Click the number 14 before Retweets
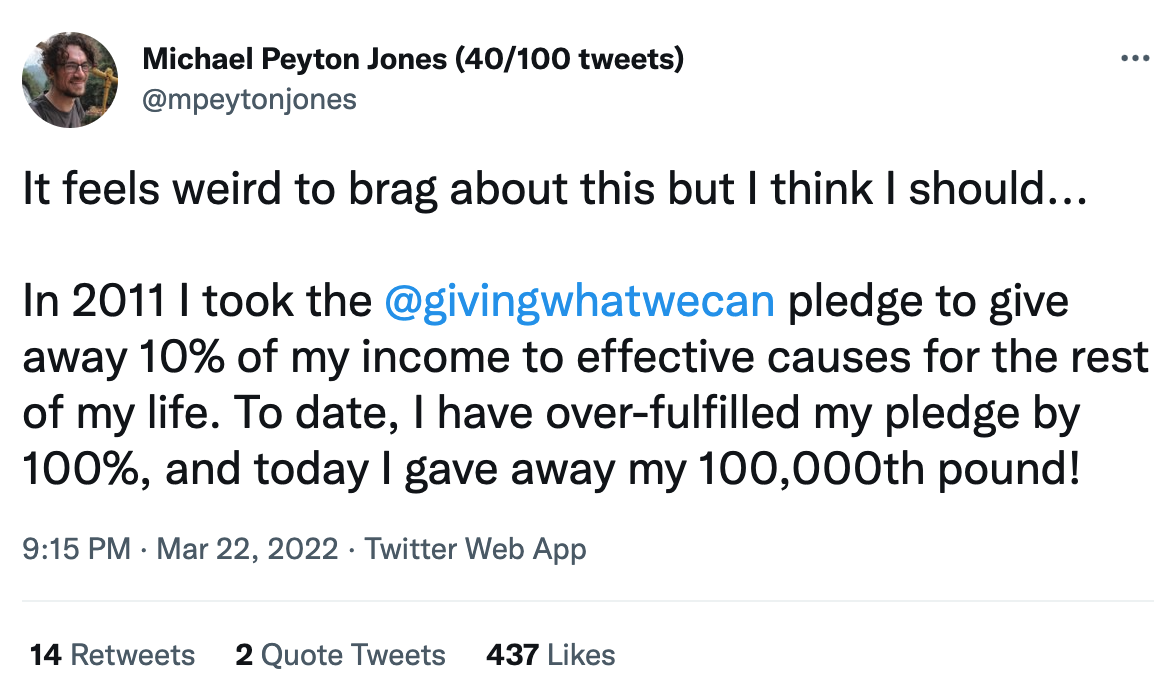This screenshot has width=1172, height=700. 46,655
